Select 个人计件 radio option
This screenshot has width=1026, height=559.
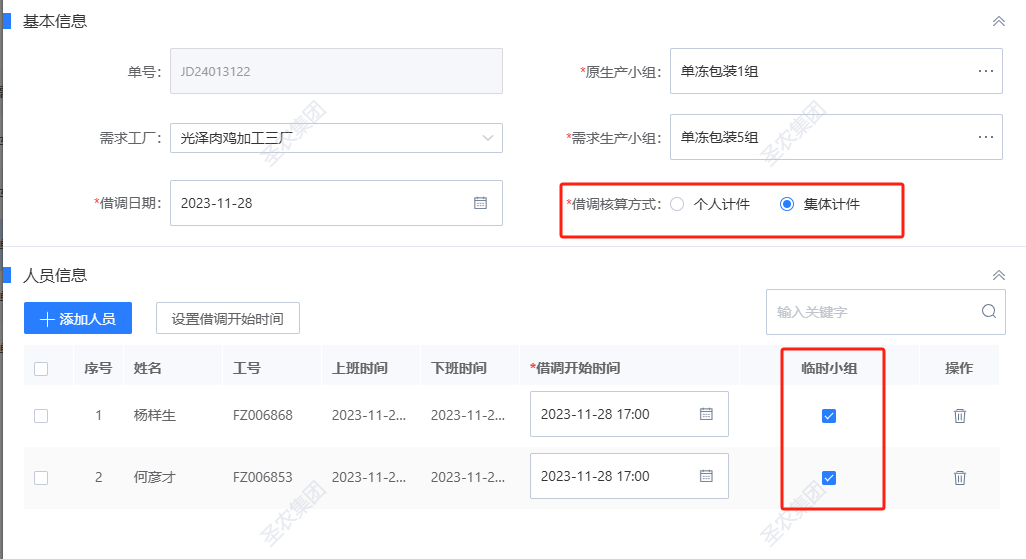[677, 204]
